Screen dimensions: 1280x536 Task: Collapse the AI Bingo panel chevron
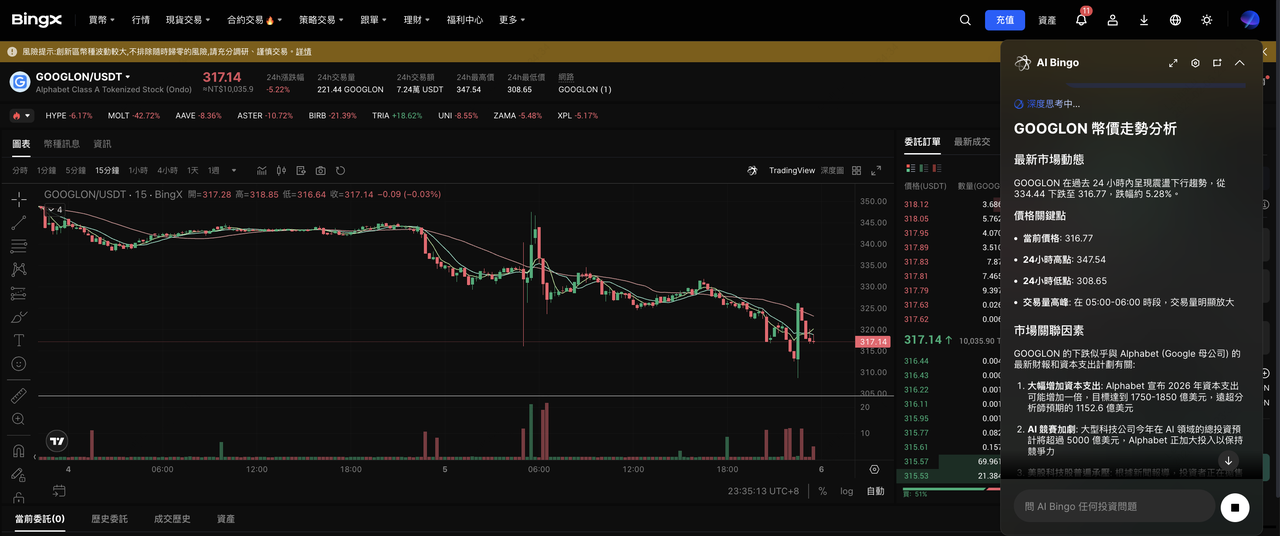1239,63
